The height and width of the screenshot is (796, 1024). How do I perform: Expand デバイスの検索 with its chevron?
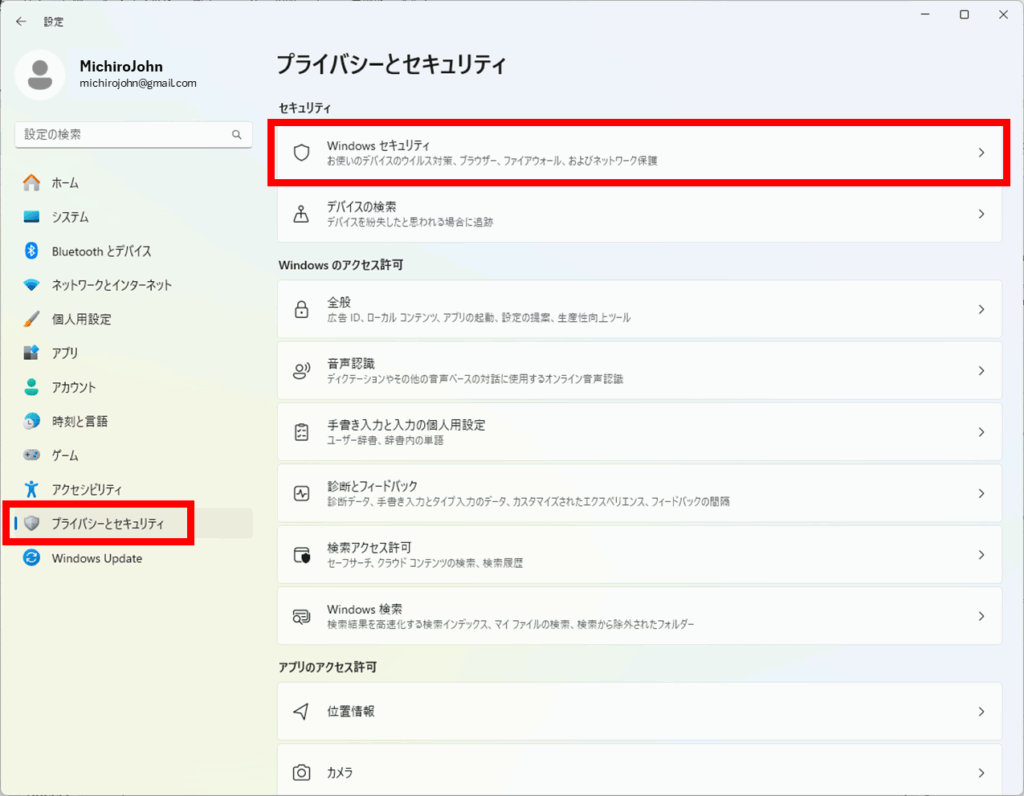(981, 214)
